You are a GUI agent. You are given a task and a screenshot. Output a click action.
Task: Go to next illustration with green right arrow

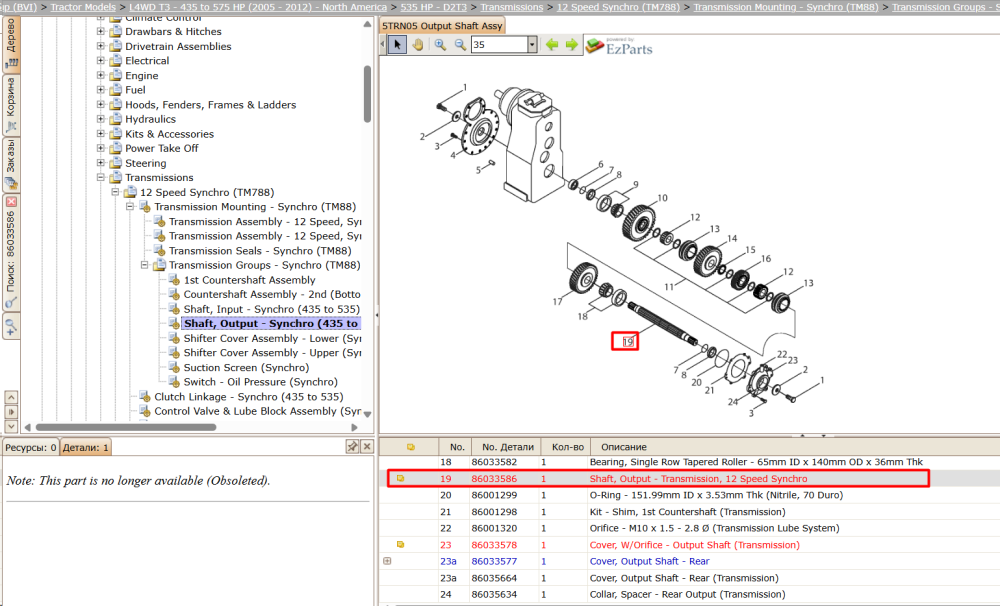tap(571, 45)
